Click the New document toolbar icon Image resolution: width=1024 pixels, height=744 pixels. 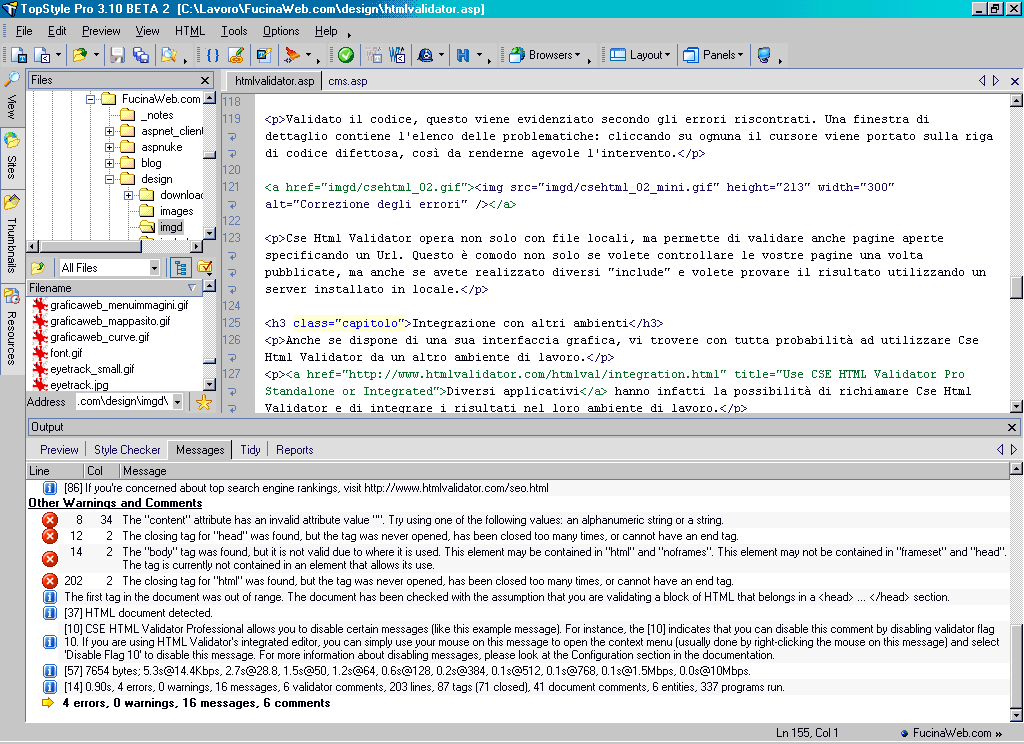click(19, 55)
